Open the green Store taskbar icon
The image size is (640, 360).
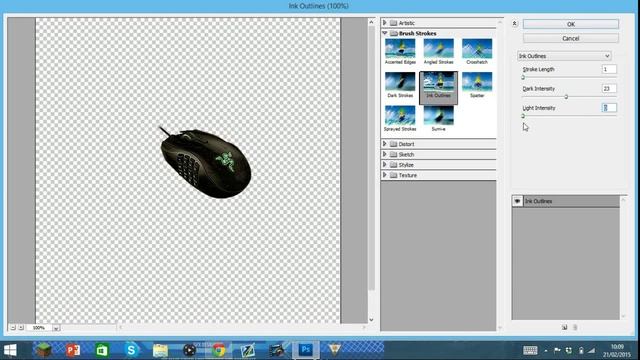coord(102,350)
